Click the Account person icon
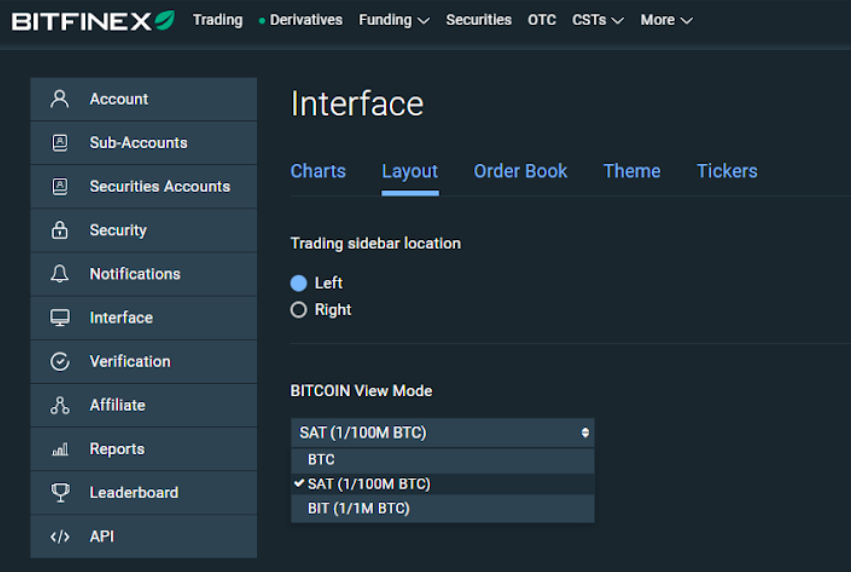Viewport: 851px width, 572px height. 60,99
